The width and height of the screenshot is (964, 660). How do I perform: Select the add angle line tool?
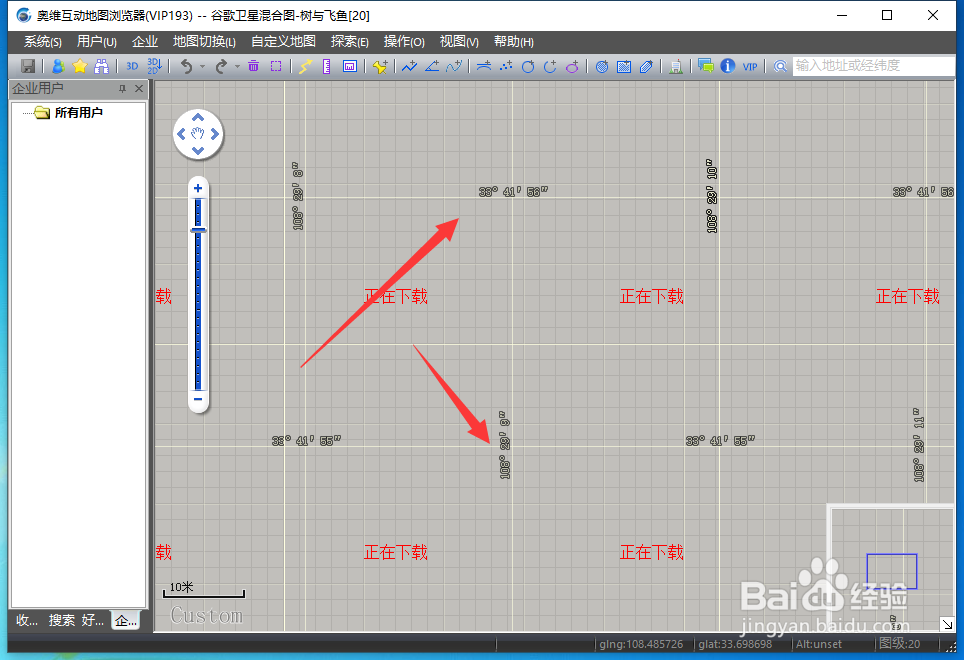point(432,66)
